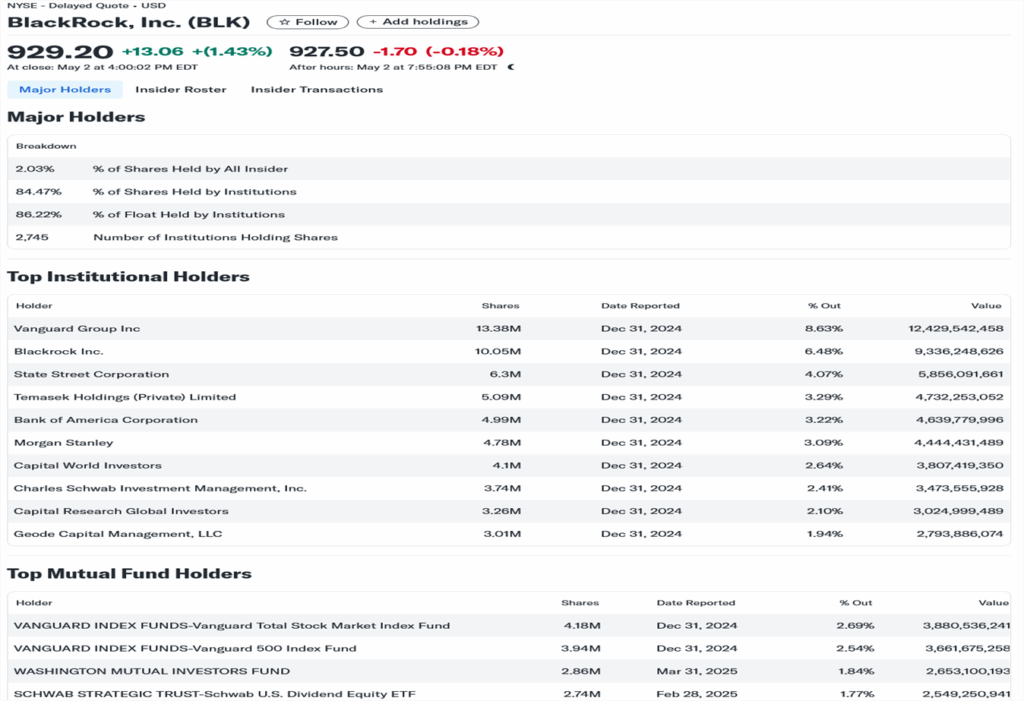Open the Insider Transactions tab
Image resolution: width=1024 pixels, height=701 pixels.
(x=316, y=89)
